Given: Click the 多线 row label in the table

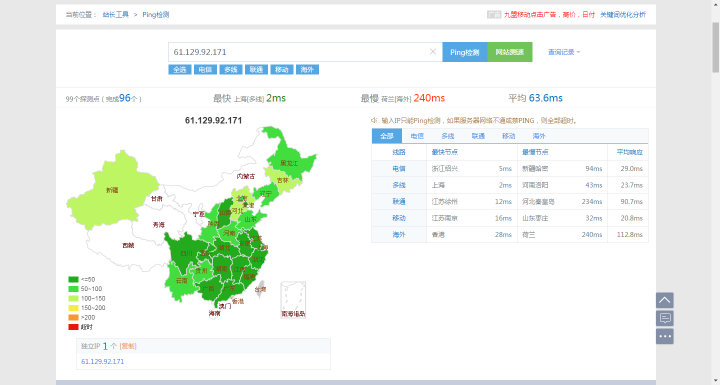Looking at the screenshot, I should [399, 185].
